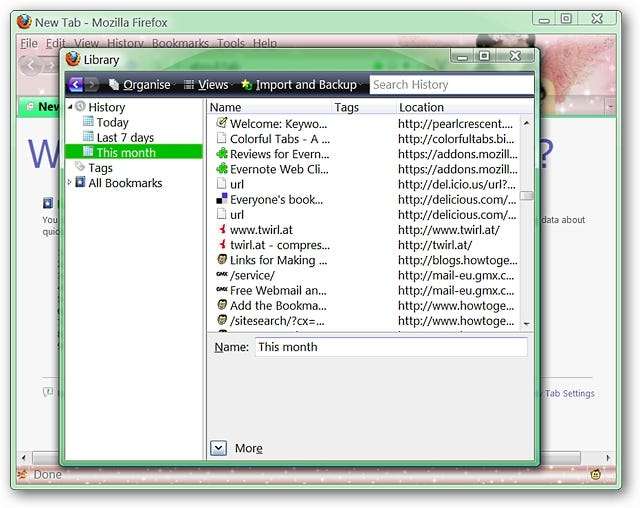This screenshot has height=508, width=640.
Task: Select http://colorfultabs.bi... location cell
Action: [x=456, y=139]
